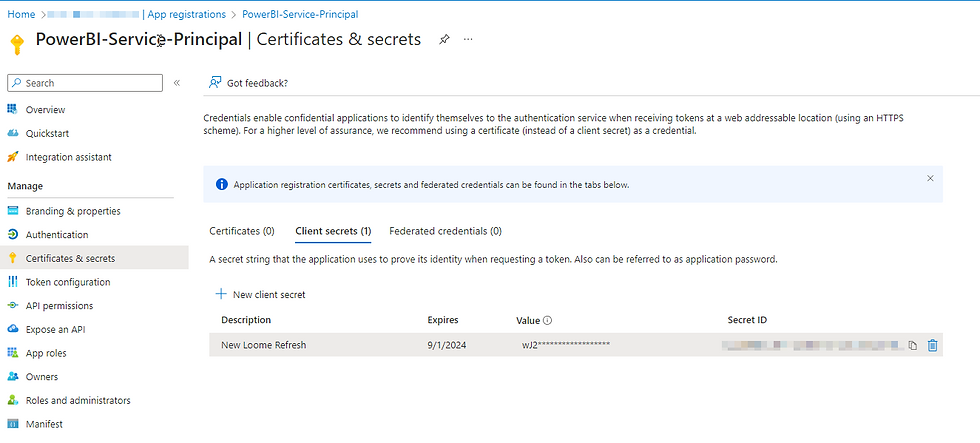This screenshot has height=443, width=980.
Task: Click the Got feedback icon
Action: tap(216, 82)
